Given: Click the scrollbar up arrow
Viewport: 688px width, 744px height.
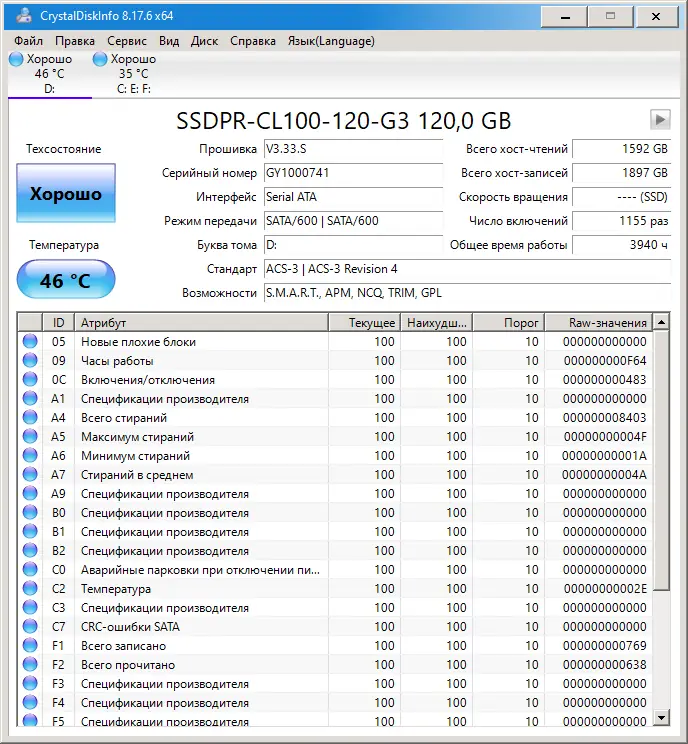Looking at the screenshot, I should coord(661,323).
